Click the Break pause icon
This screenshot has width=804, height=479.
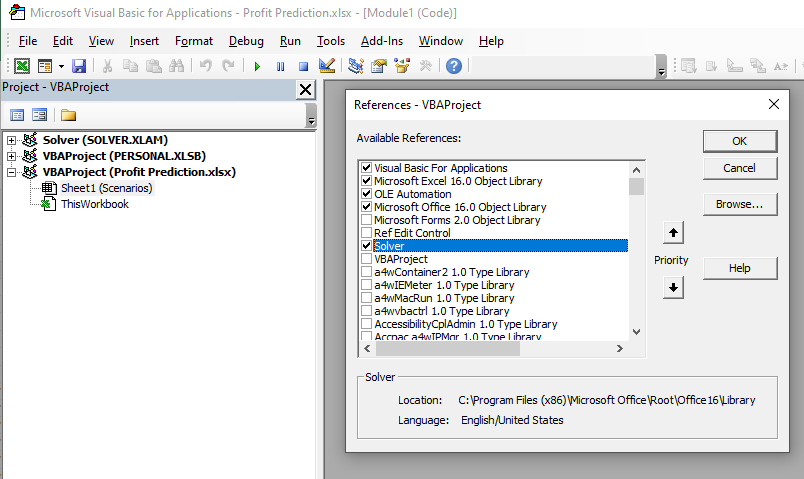point(280,66)
